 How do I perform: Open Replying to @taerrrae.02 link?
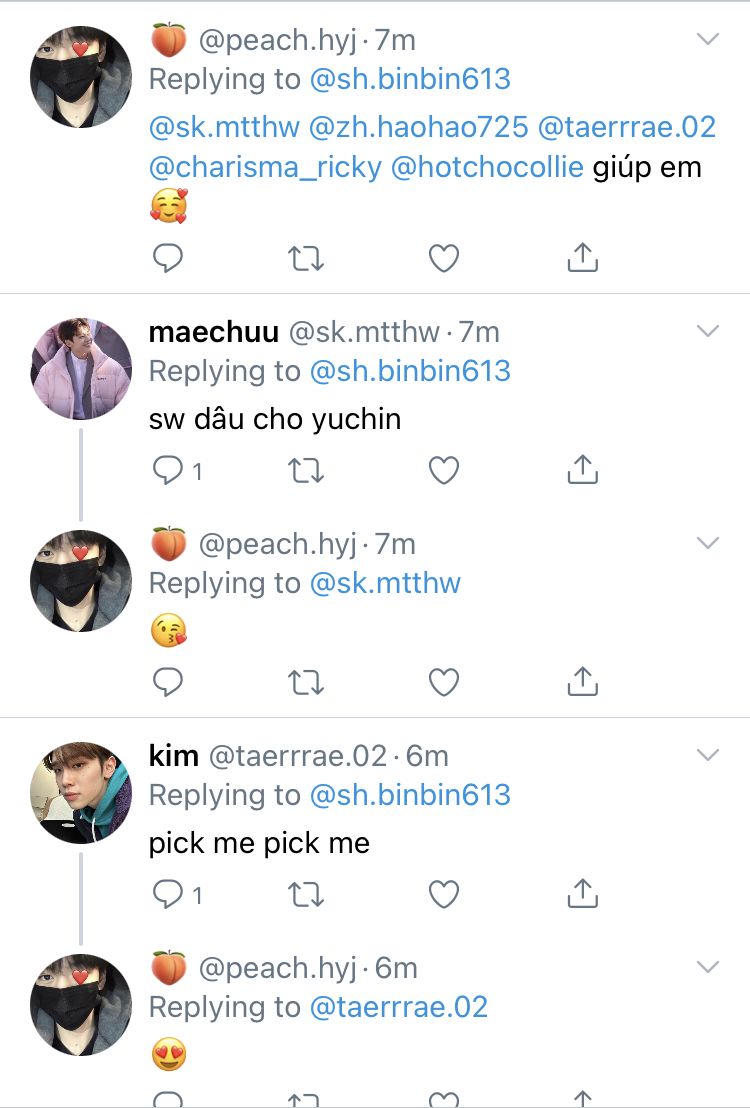399,1007
